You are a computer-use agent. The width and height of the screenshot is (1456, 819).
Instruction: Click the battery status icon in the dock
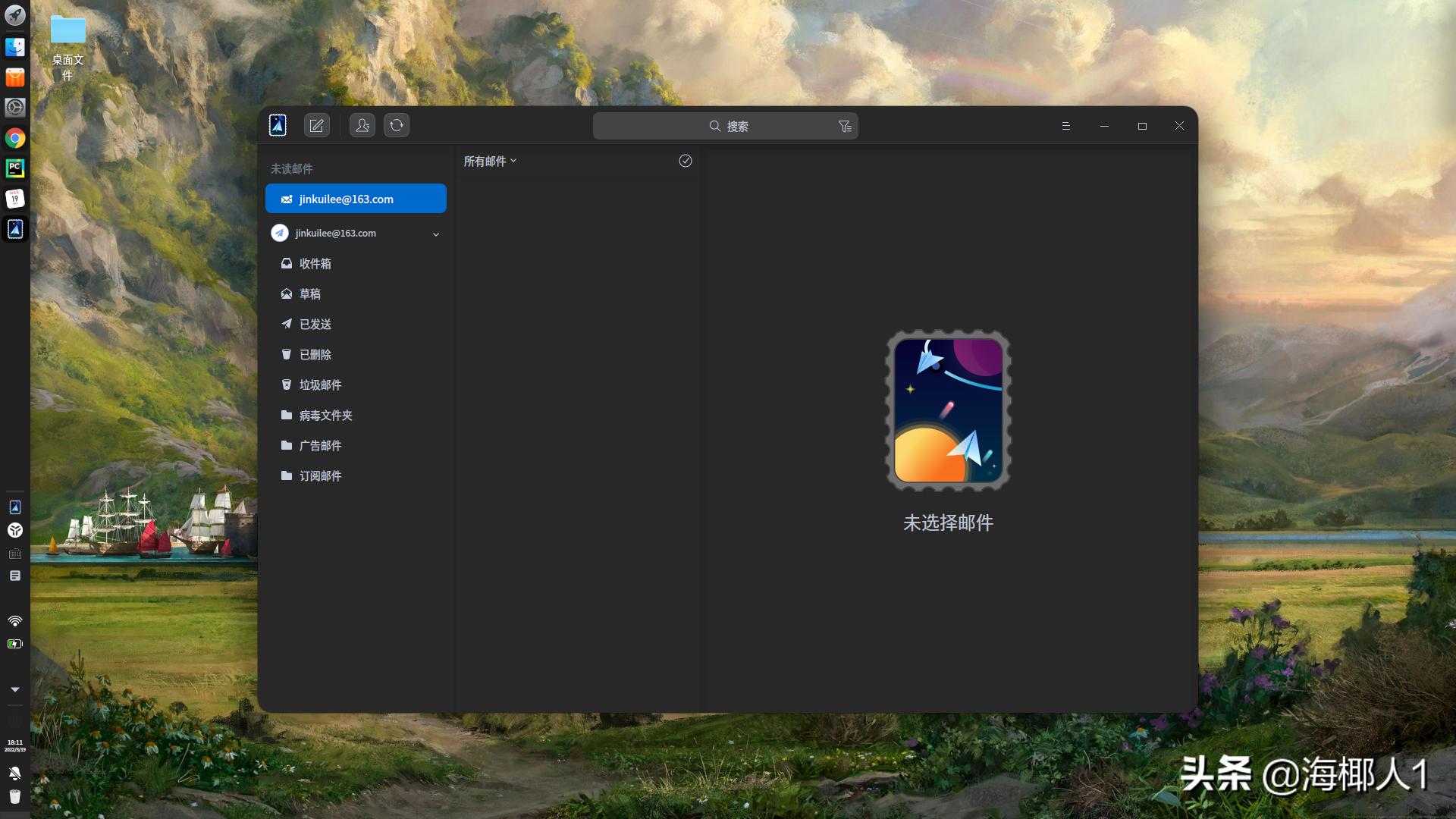(15, 644)
